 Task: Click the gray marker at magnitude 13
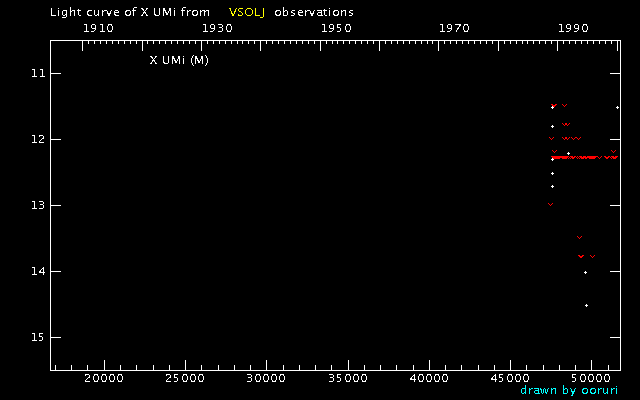pyautogui.click(x=550, y=204)
